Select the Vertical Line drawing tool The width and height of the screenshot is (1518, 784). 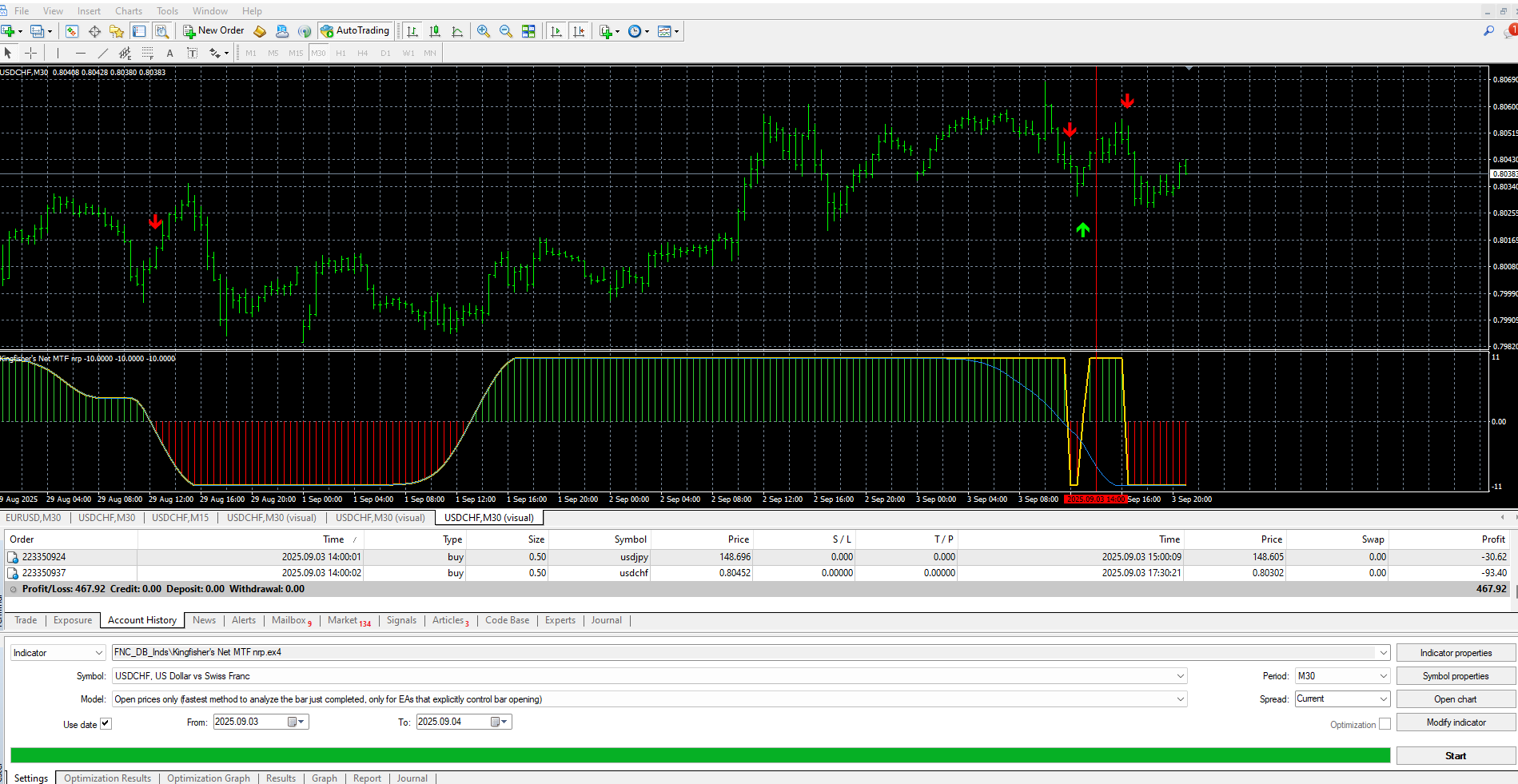pos(58,53)
